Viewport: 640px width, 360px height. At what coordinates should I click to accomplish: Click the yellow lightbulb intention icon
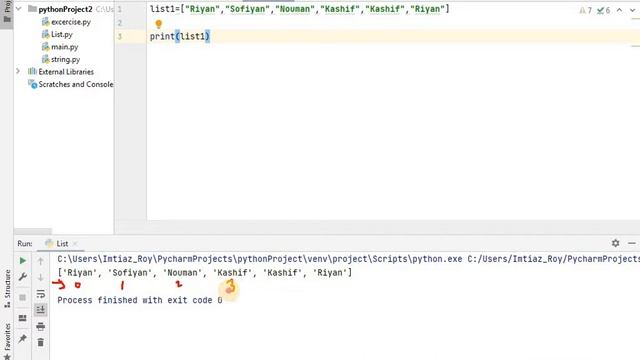159,24
